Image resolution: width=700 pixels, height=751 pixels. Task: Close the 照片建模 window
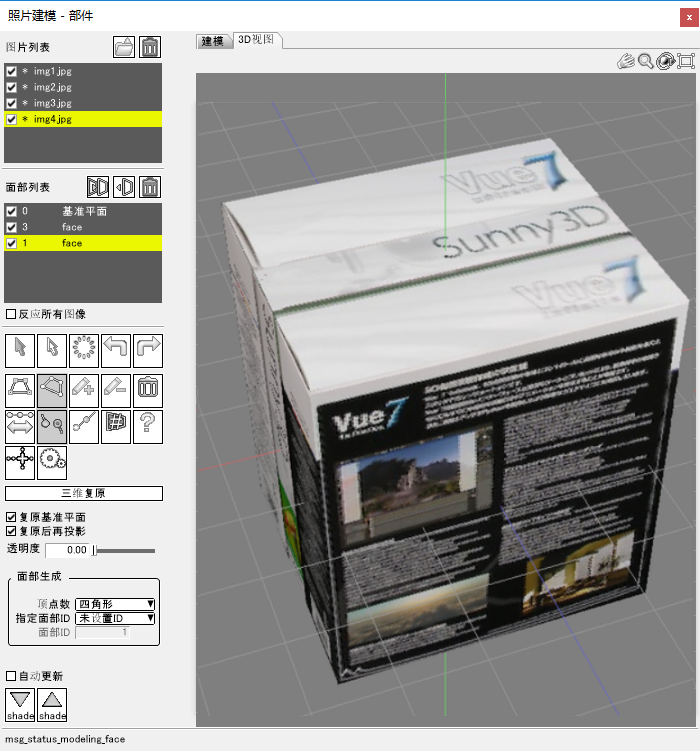pyautogui.click(x=689, y=18)
